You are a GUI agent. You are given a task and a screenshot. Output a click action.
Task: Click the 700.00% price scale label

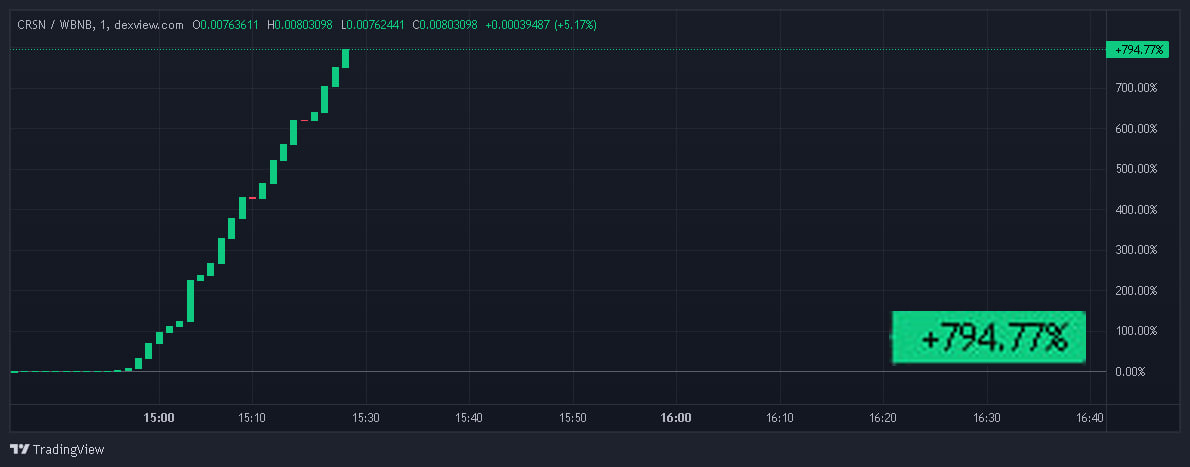(1136, 88)
